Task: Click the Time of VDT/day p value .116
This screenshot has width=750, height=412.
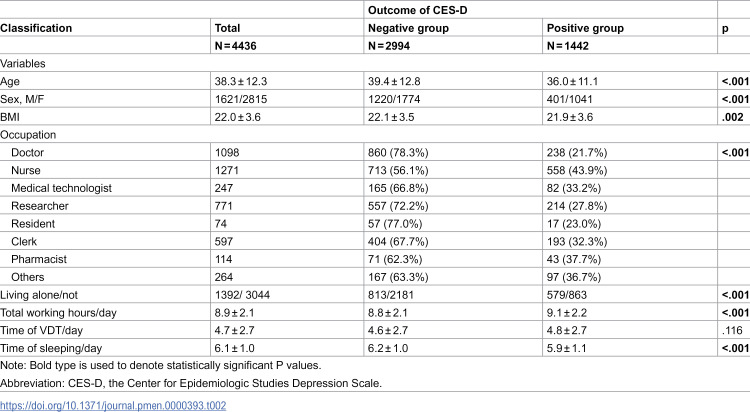Action: 732,330
